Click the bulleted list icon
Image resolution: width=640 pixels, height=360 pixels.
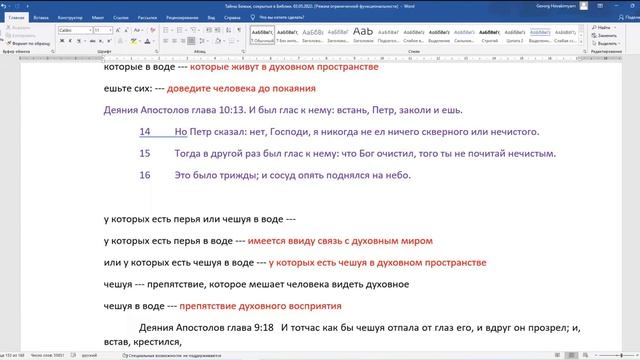tap(167, 30)
